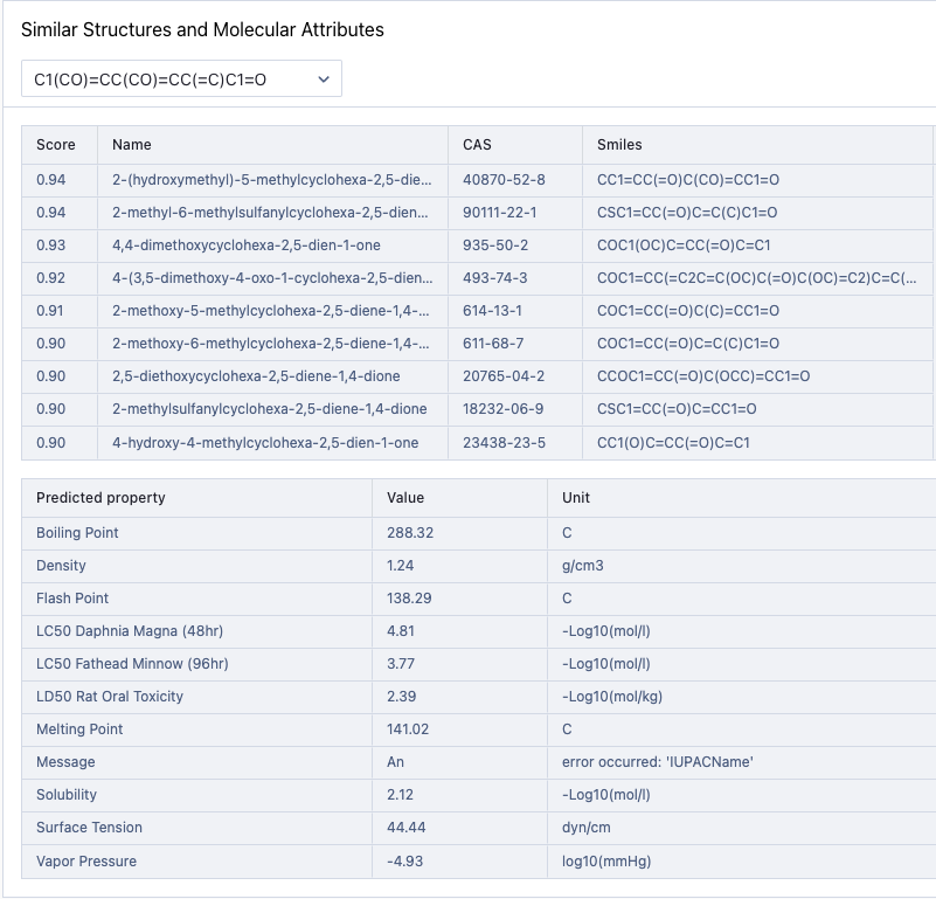Click the 2-methylsulfanylcyclohexa-2,5-diene-1,4-dione name
This screenshot has height=900, width=936.
(x=269, y=409)
